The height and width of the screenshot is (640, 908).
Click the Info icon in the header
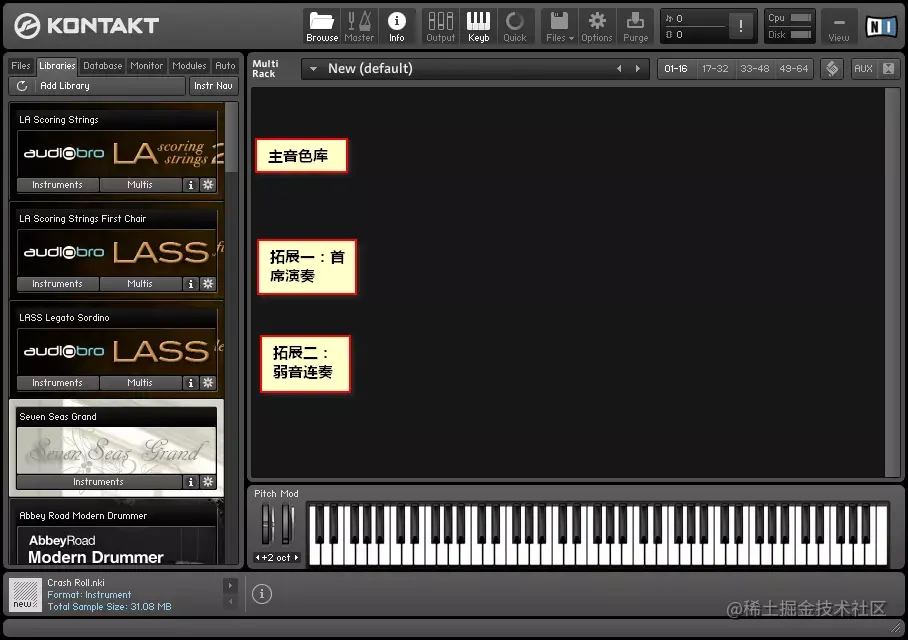[x=397, y=25]
